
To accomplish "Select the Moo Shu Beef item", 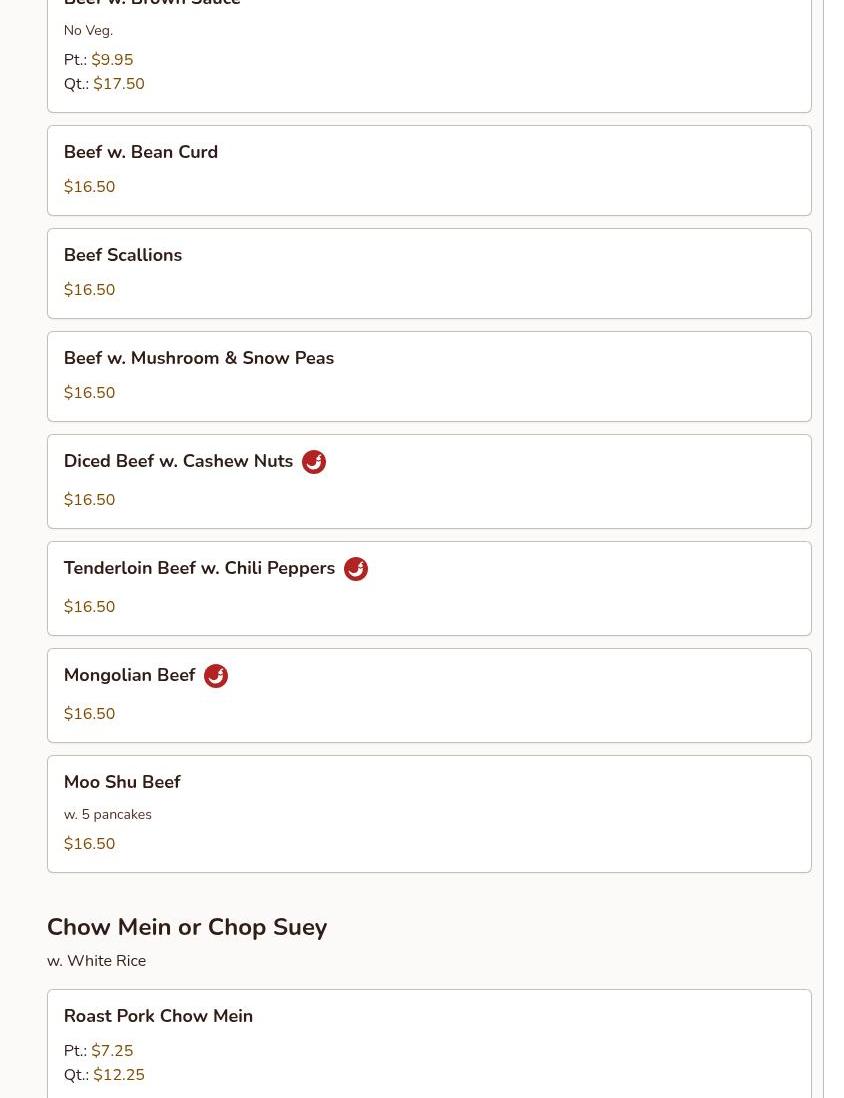I will [429, 814].
